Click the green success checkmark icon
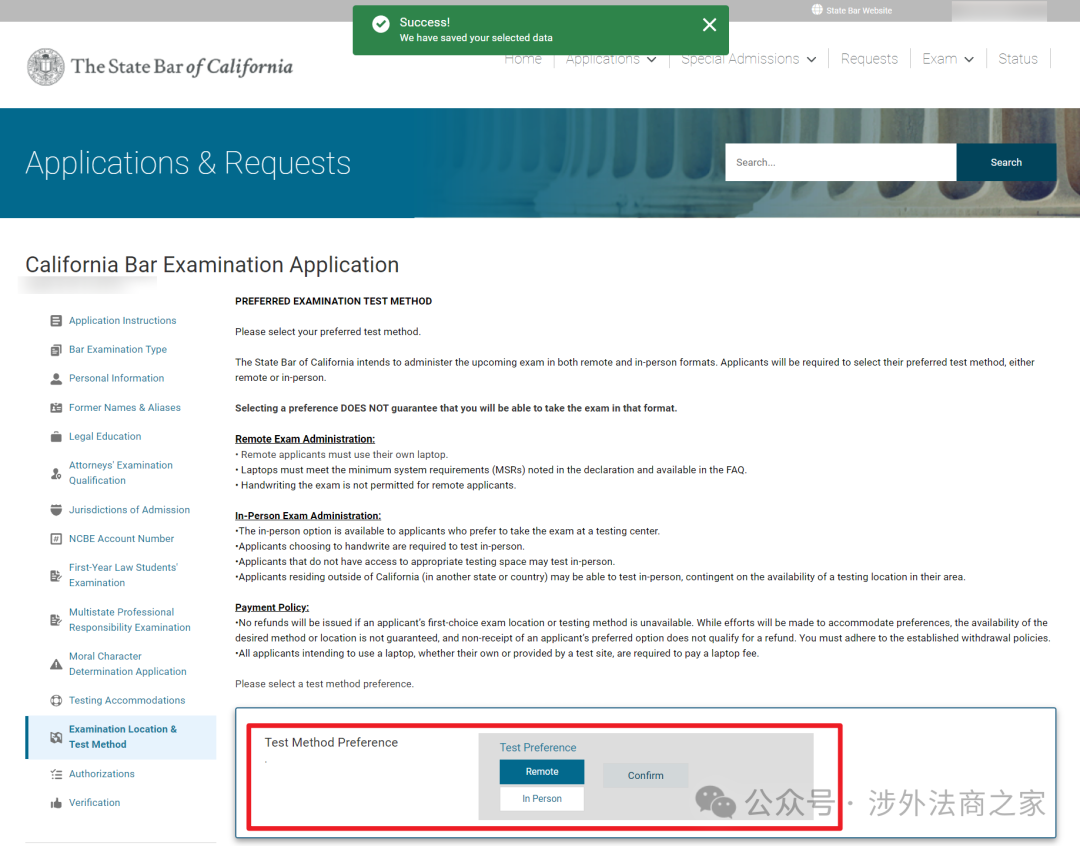This screenshot has width=1080, height=846. click(381, 25)
